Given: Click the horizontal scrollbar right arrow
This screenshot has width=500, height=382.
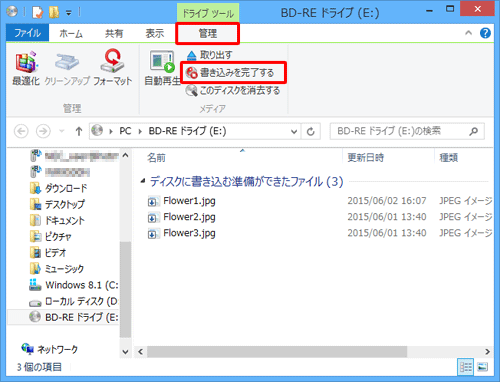Looking at the screenshot, I should point(487,352).
